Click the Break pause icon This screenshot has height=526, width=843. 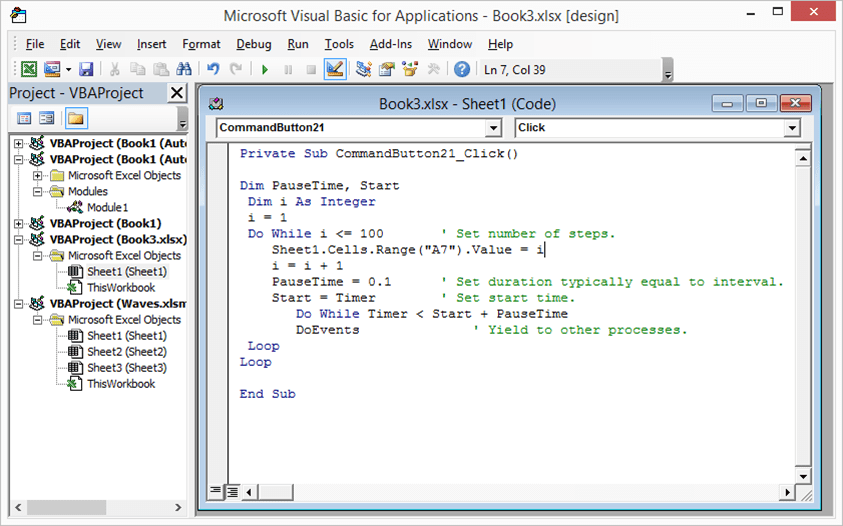point(288,69)
